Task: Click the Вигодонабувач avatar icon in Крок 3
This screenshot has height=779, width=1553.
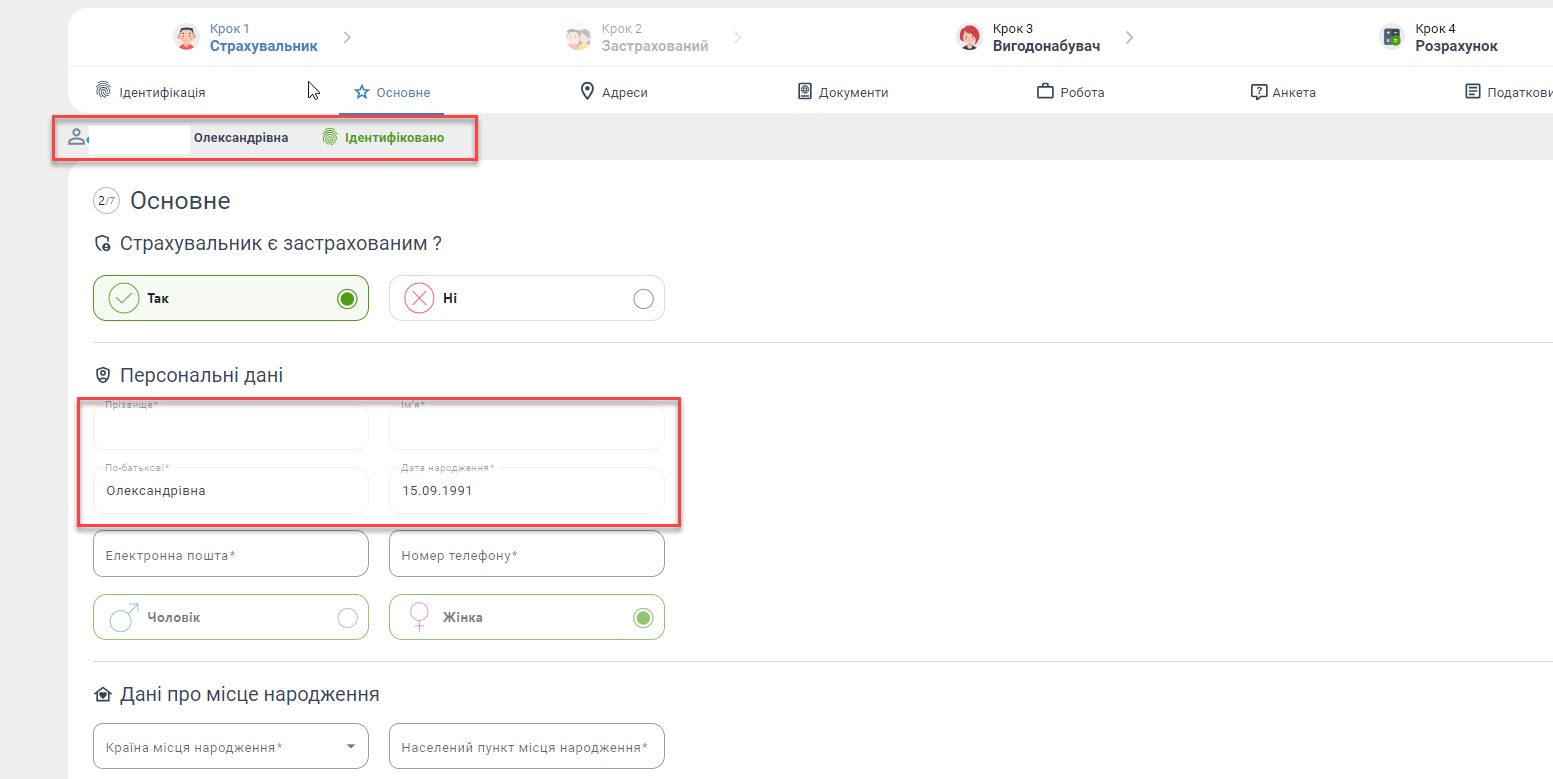Action: (x=969, y=38)
